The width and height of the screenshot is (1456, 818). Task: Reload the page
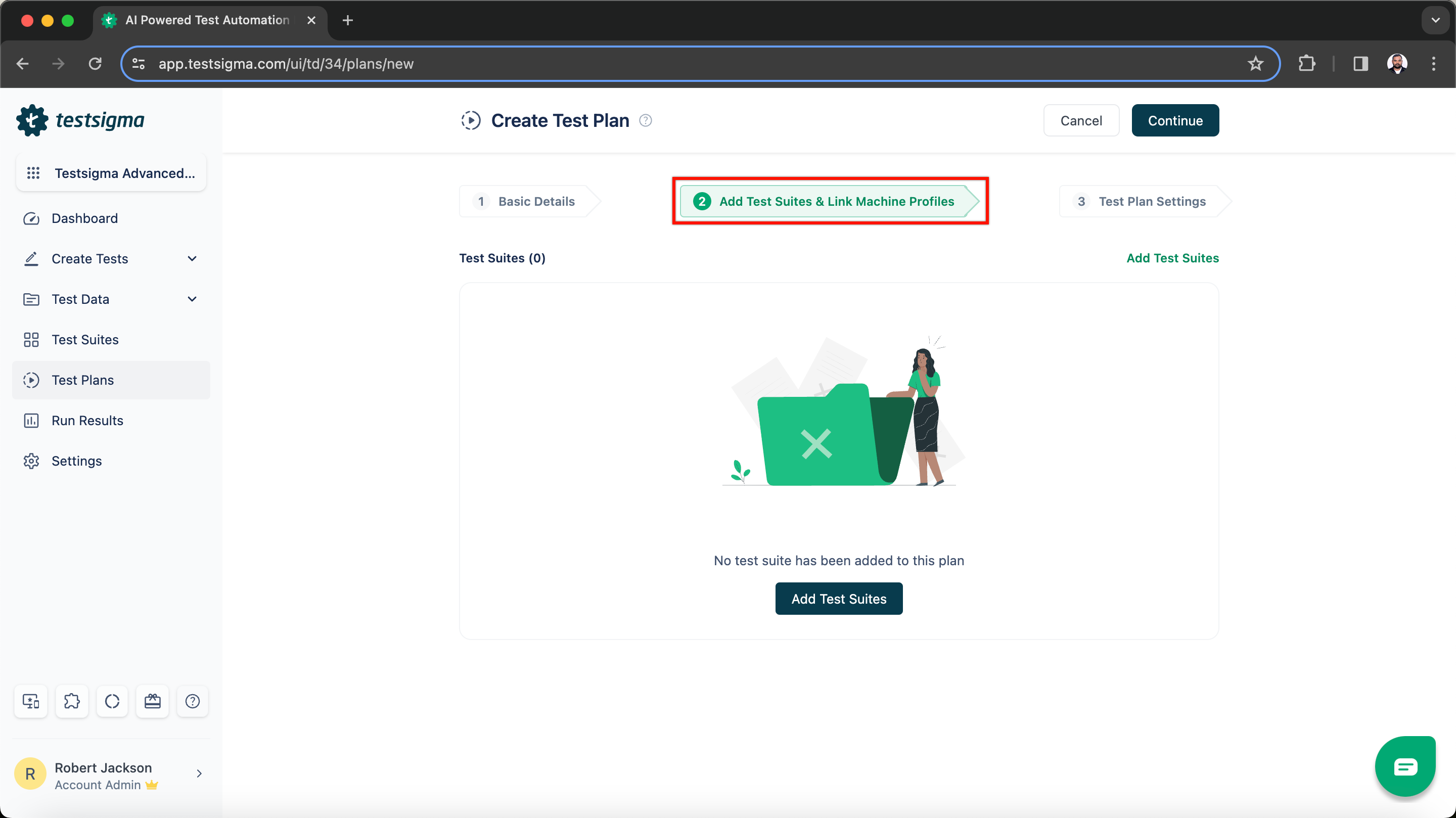[95, 64]
